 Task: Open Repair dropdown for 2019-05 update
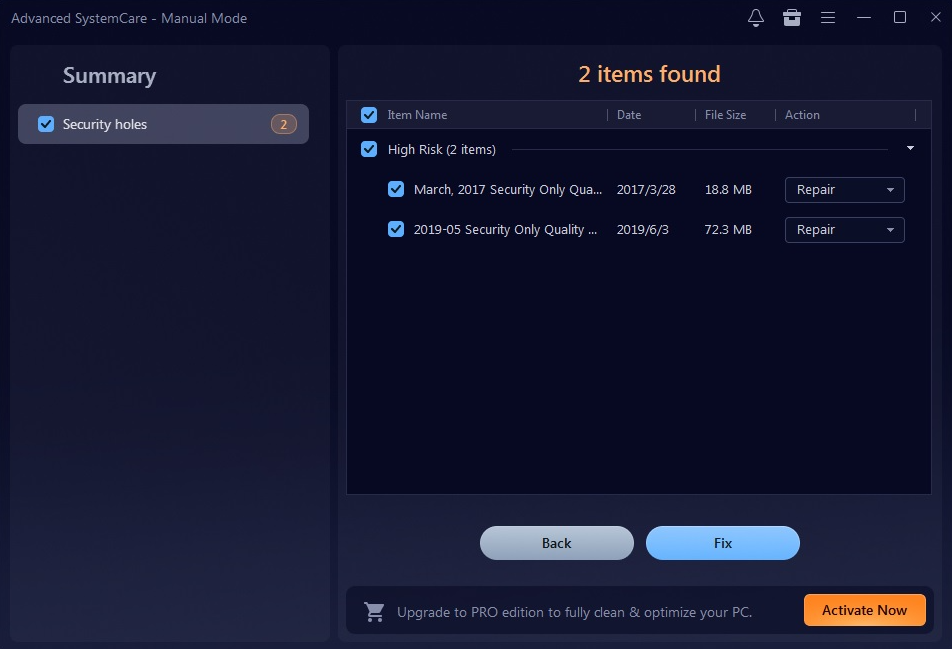[x=844, y=230]
